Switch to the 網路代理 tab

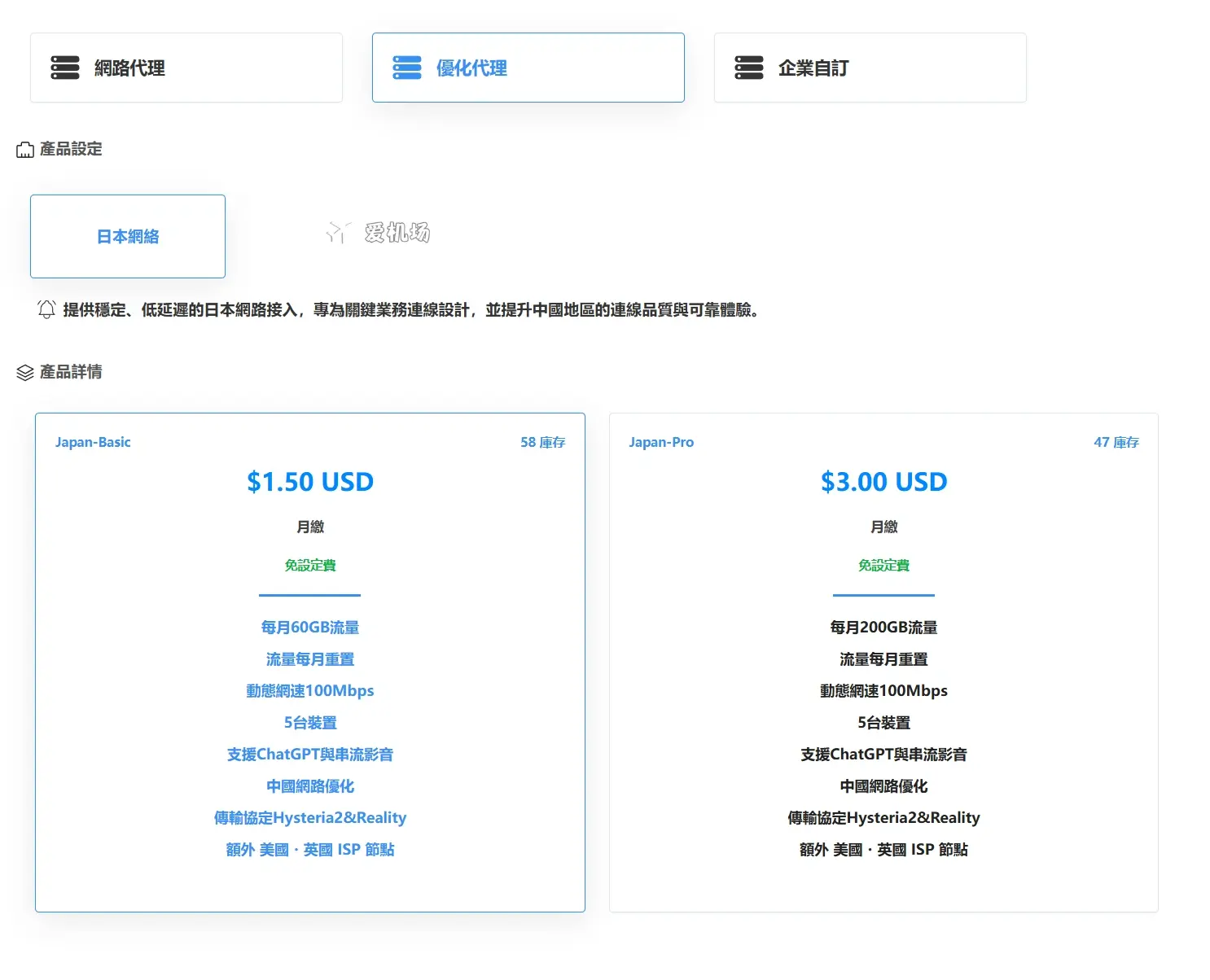[x=129, y=68]
